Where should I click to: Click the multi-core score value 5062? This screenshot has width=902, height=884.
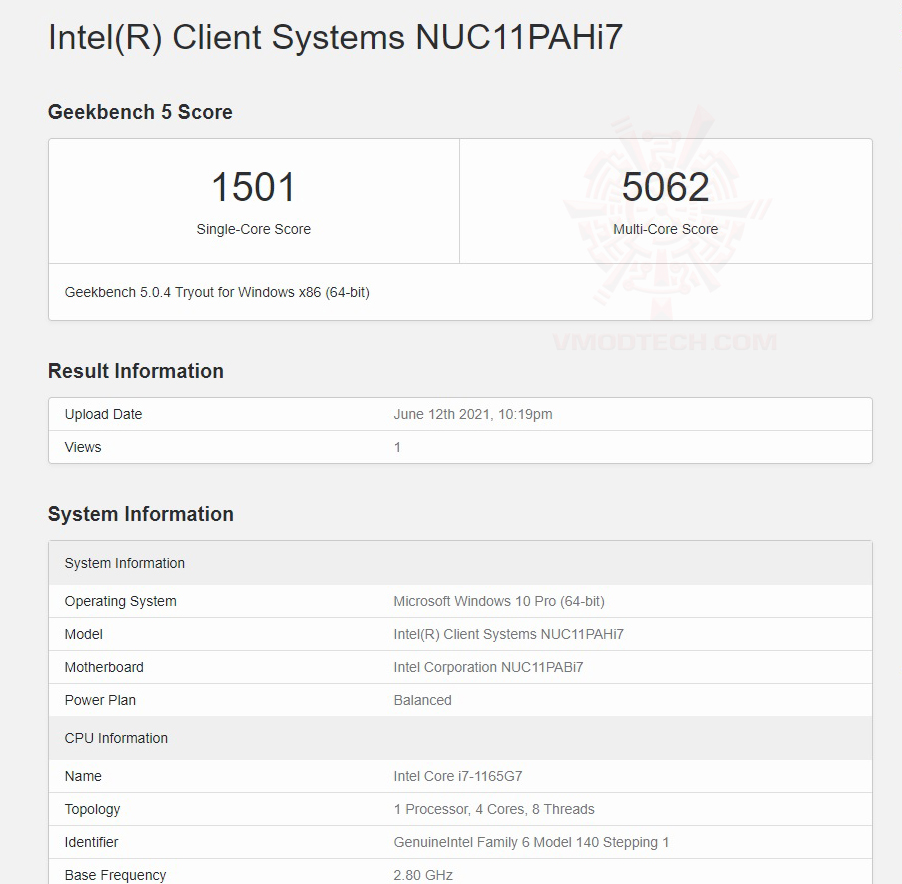(x=666, y=187)
